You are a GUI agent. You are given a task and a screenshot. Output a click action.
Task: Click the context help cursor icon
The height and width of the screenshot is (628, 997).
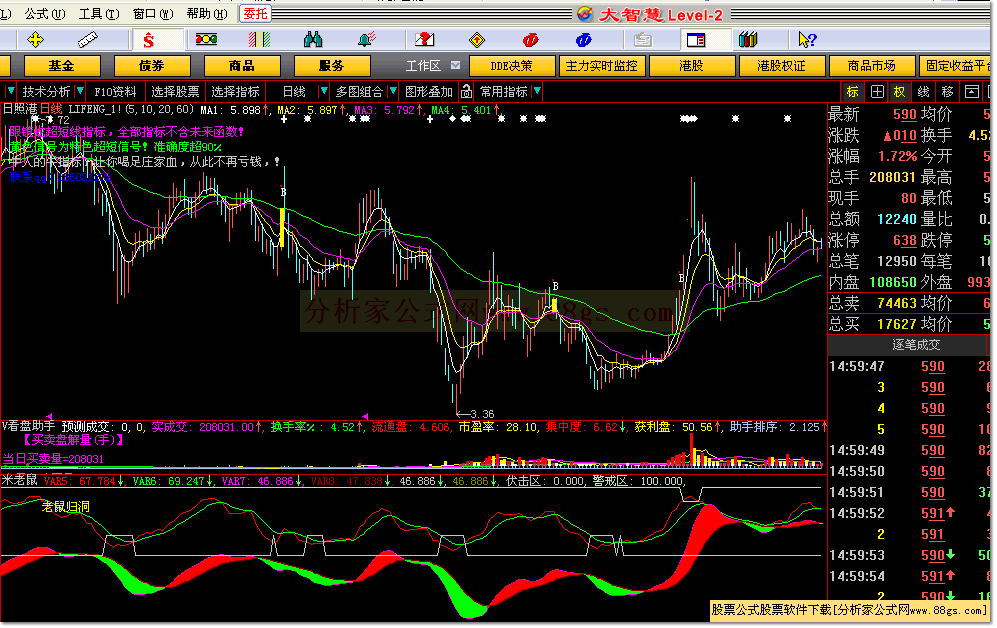tap(807, 40)
